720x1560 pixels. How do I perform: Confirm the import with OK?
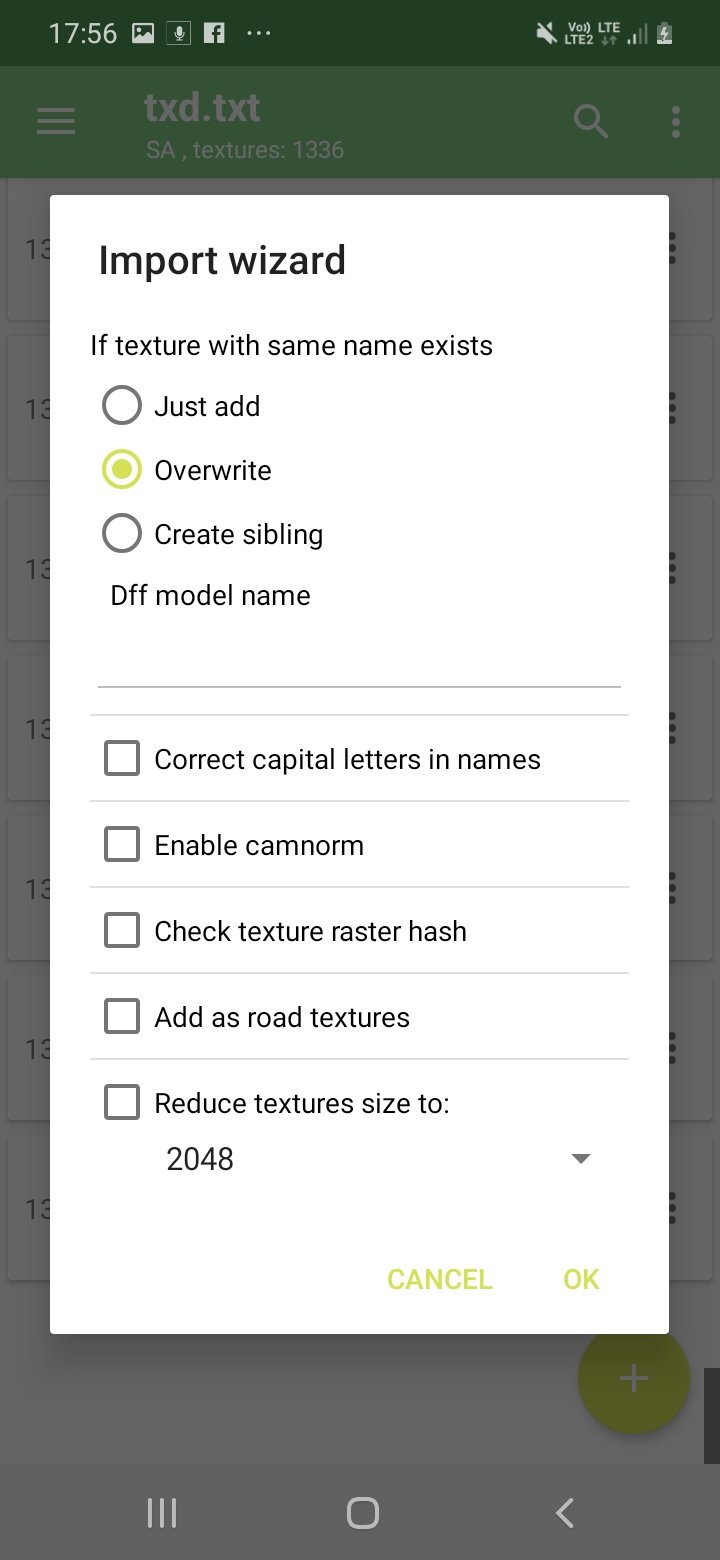[x=581, y=1279]
